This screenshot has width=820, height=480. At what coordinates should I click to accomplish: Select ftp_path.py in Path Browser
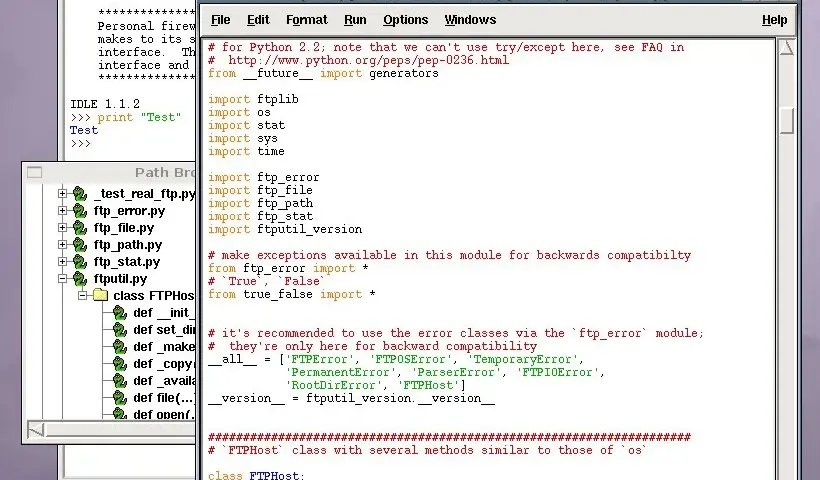128,245
